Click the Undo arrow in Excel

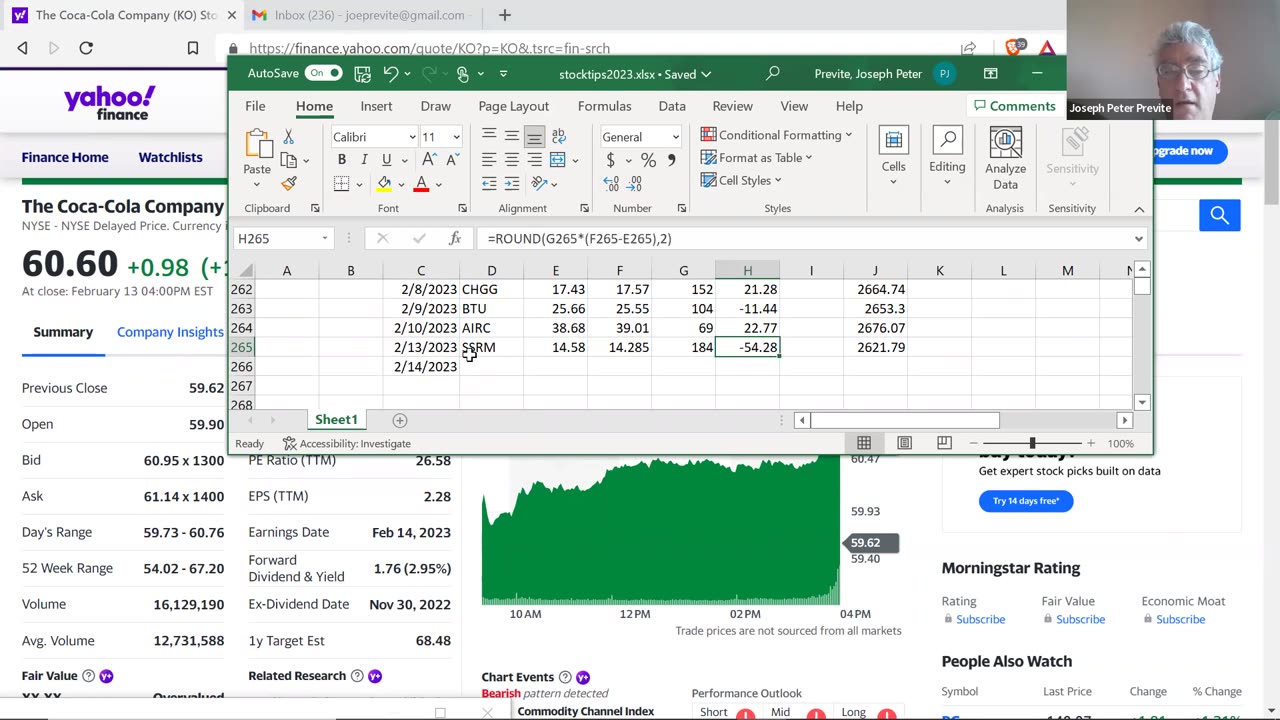click(x=391, y=74)
